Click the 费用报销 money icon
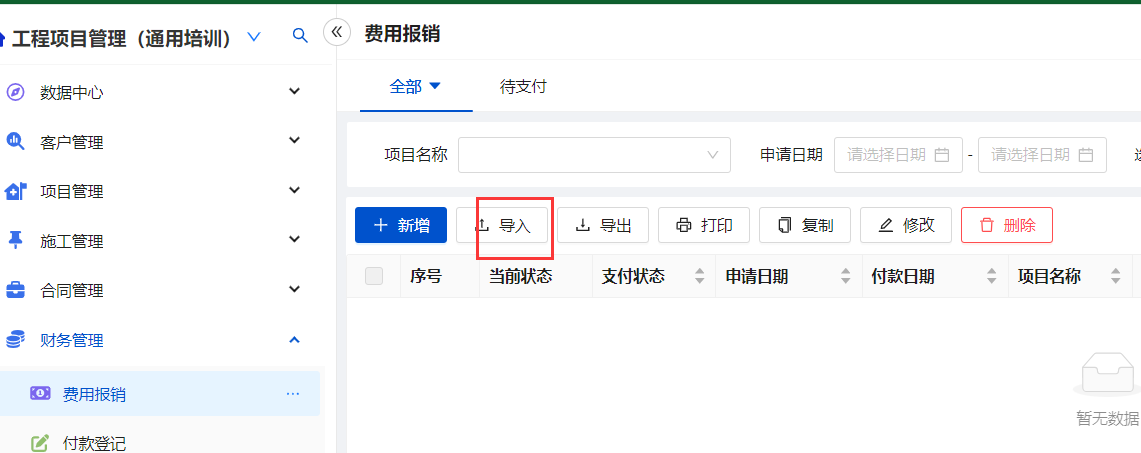Image resolution: width=1141 pixels, height=453 pixels. (40, 393)
